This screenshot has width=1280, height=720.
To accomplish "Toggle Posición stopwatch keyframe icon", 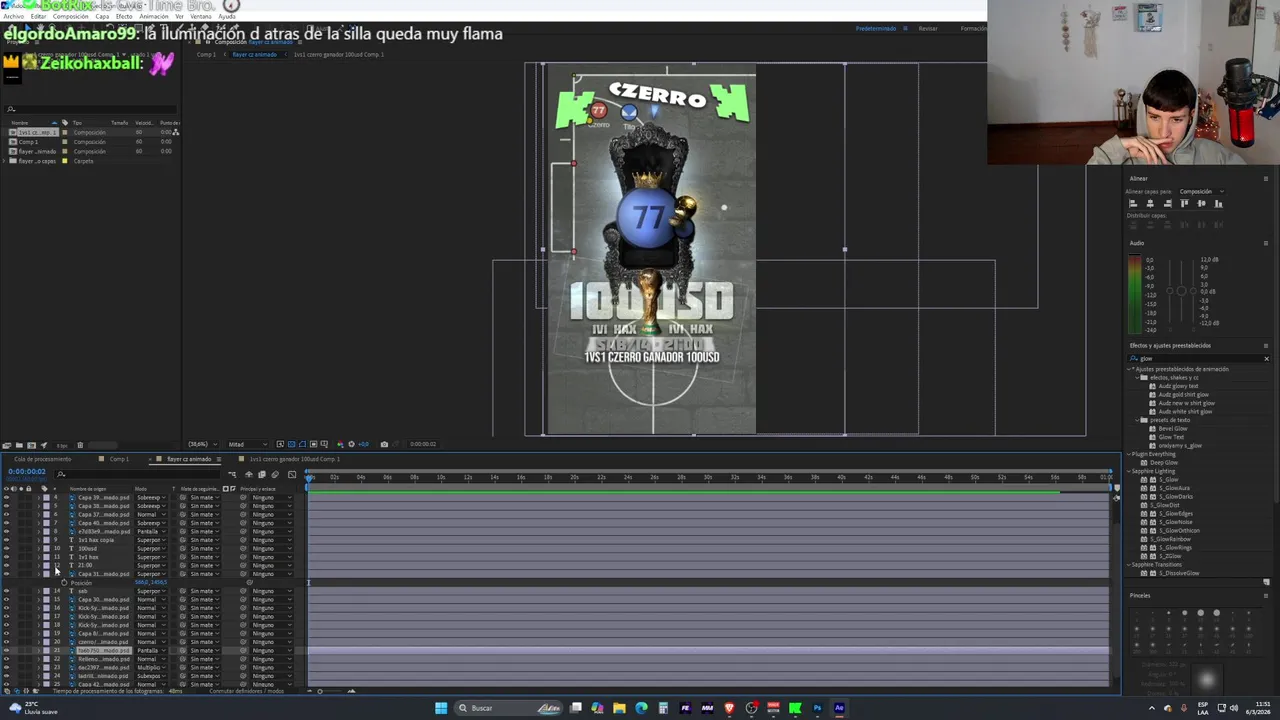I will pyautogui.click(x=64, y=583).
